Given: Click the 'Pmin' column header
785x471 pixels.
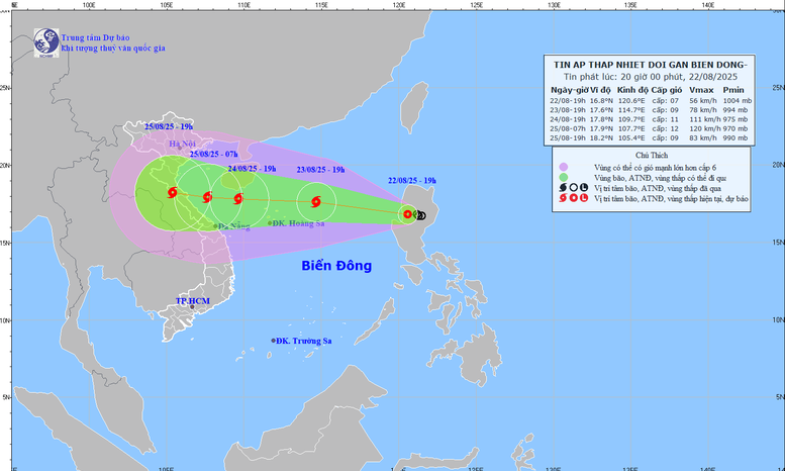Looking at the screenshot, I should 733,90.
